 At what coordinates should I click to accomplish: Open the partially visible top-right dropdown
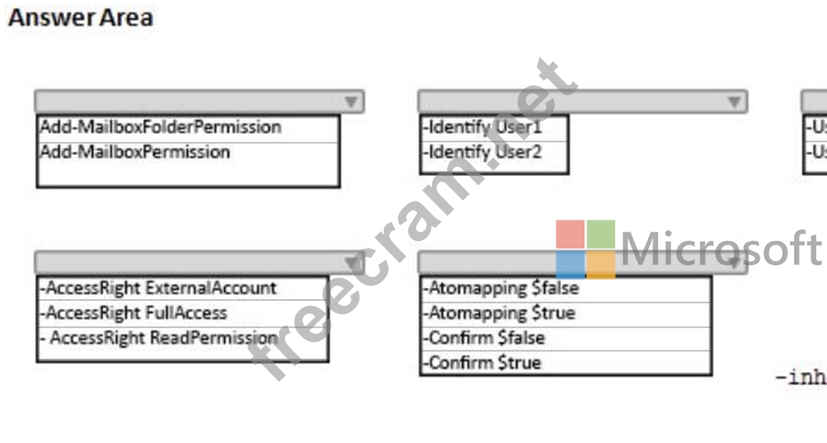(x=814, y=102)
